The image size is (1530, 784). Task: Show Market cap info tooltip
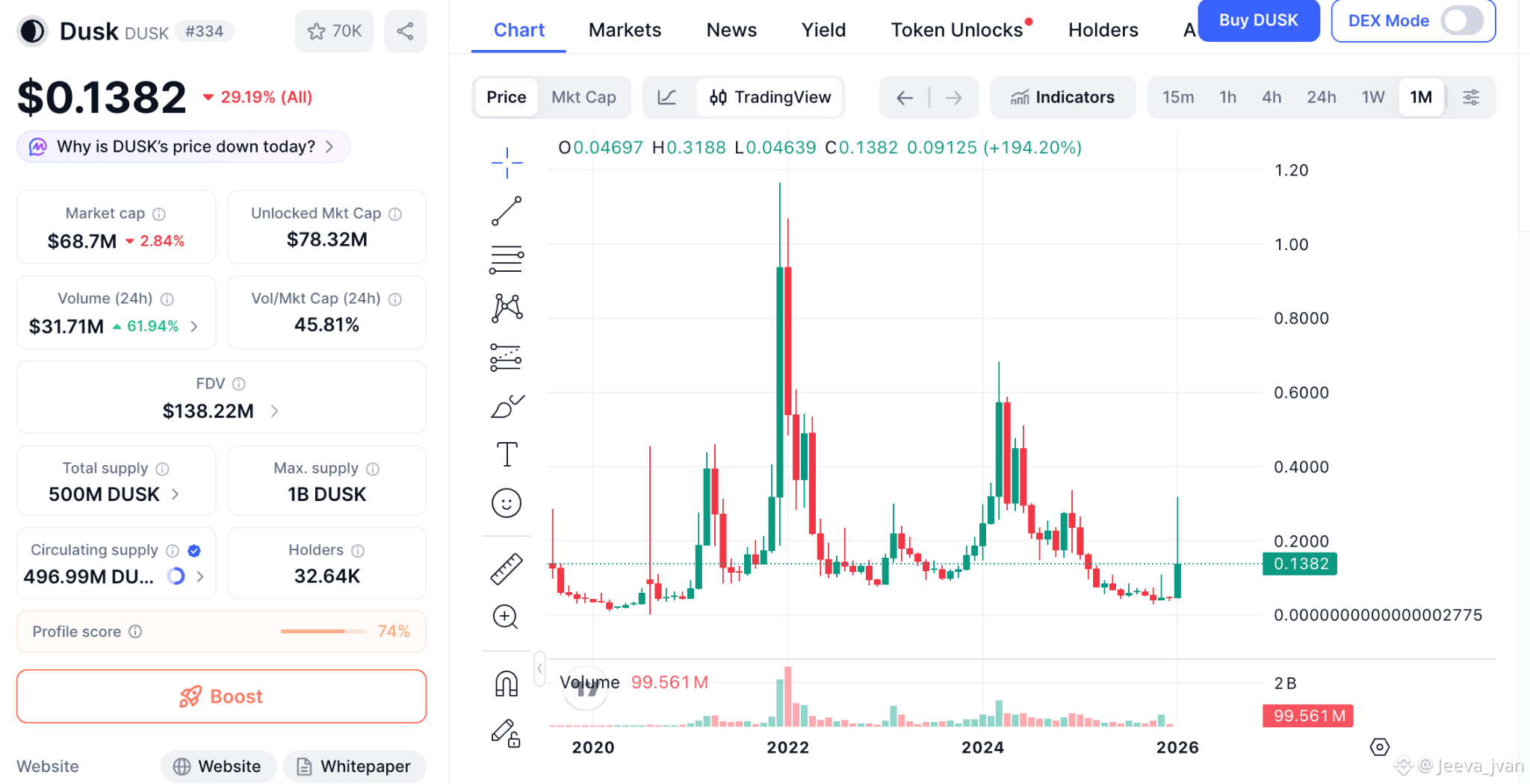pyautogui.click(x=159, y=214)
